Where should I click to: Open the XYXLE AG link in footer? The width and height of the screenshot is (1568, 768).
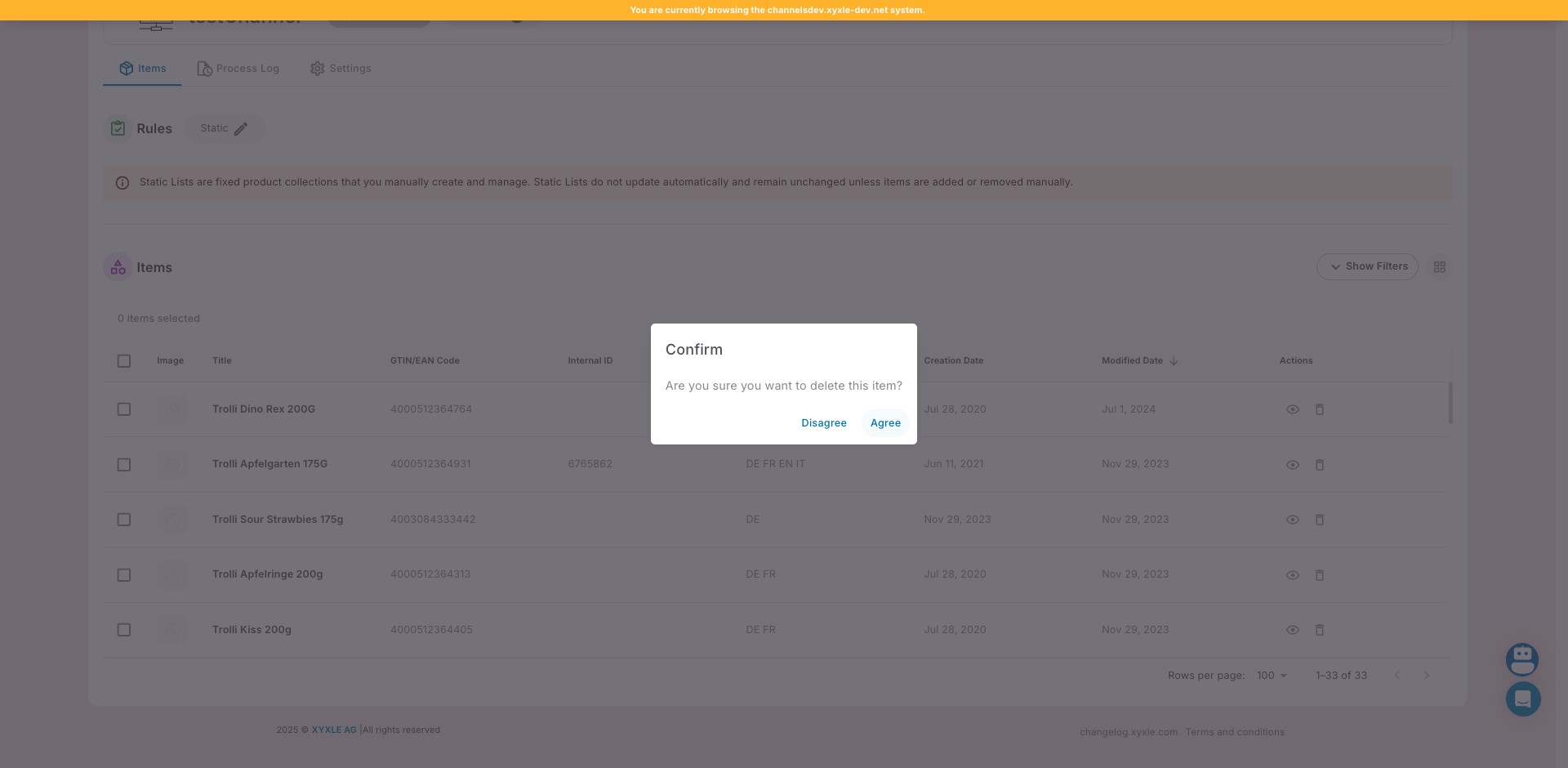tap(334, 730)
